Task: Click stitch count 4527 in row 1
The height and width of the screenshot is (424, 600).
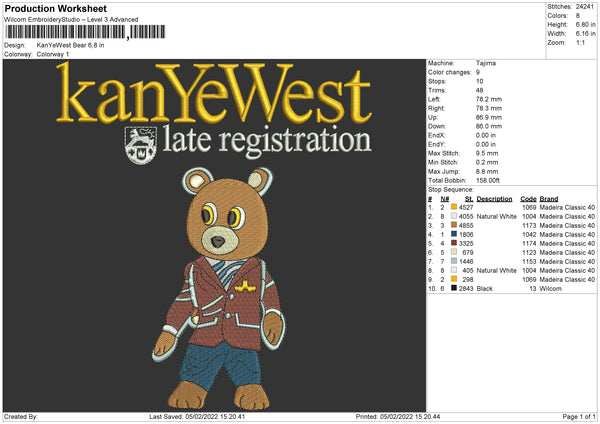Action: pos(466,207)
